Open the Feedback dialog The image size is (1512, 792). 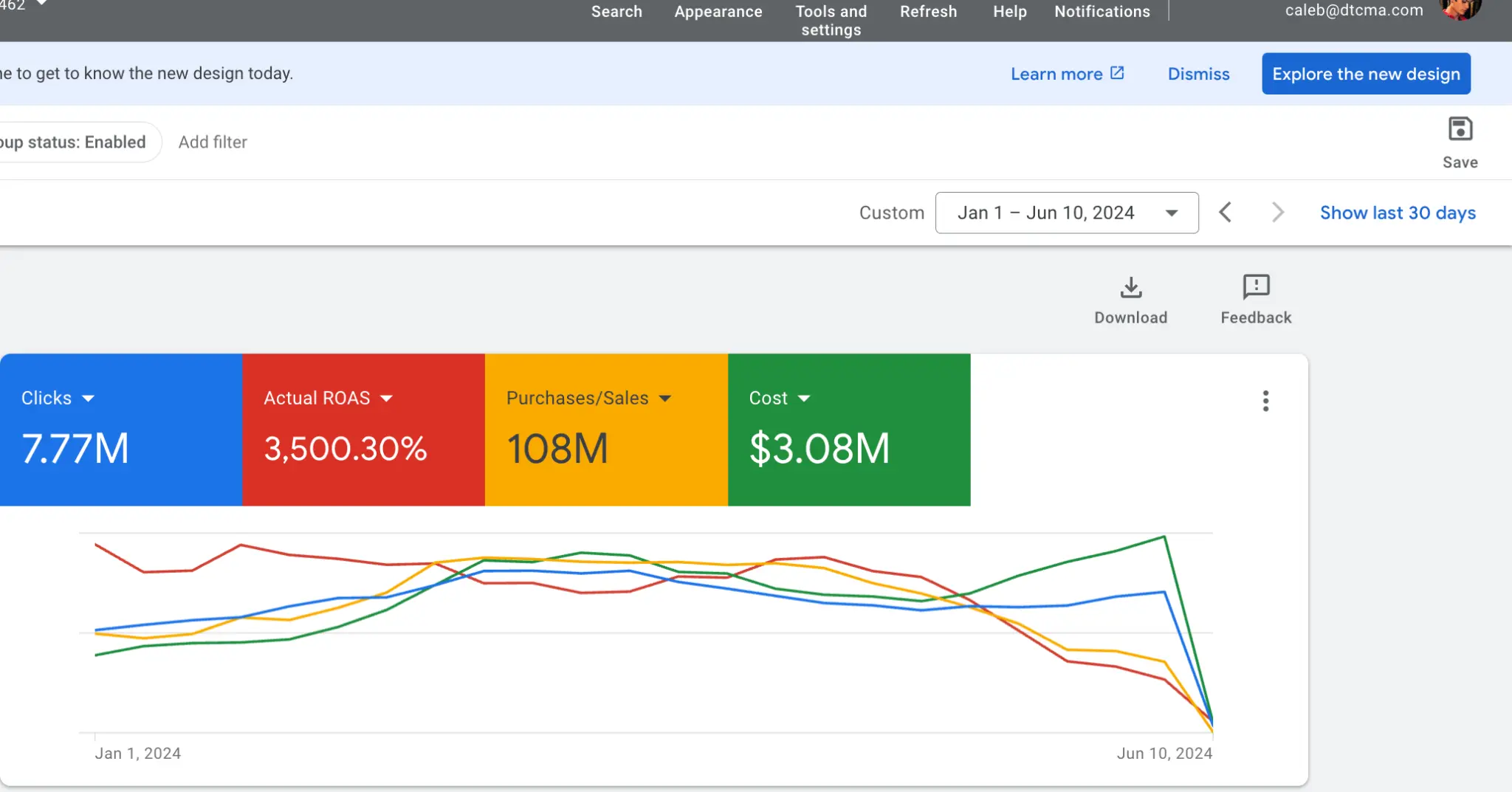(x=1255, y=300)
